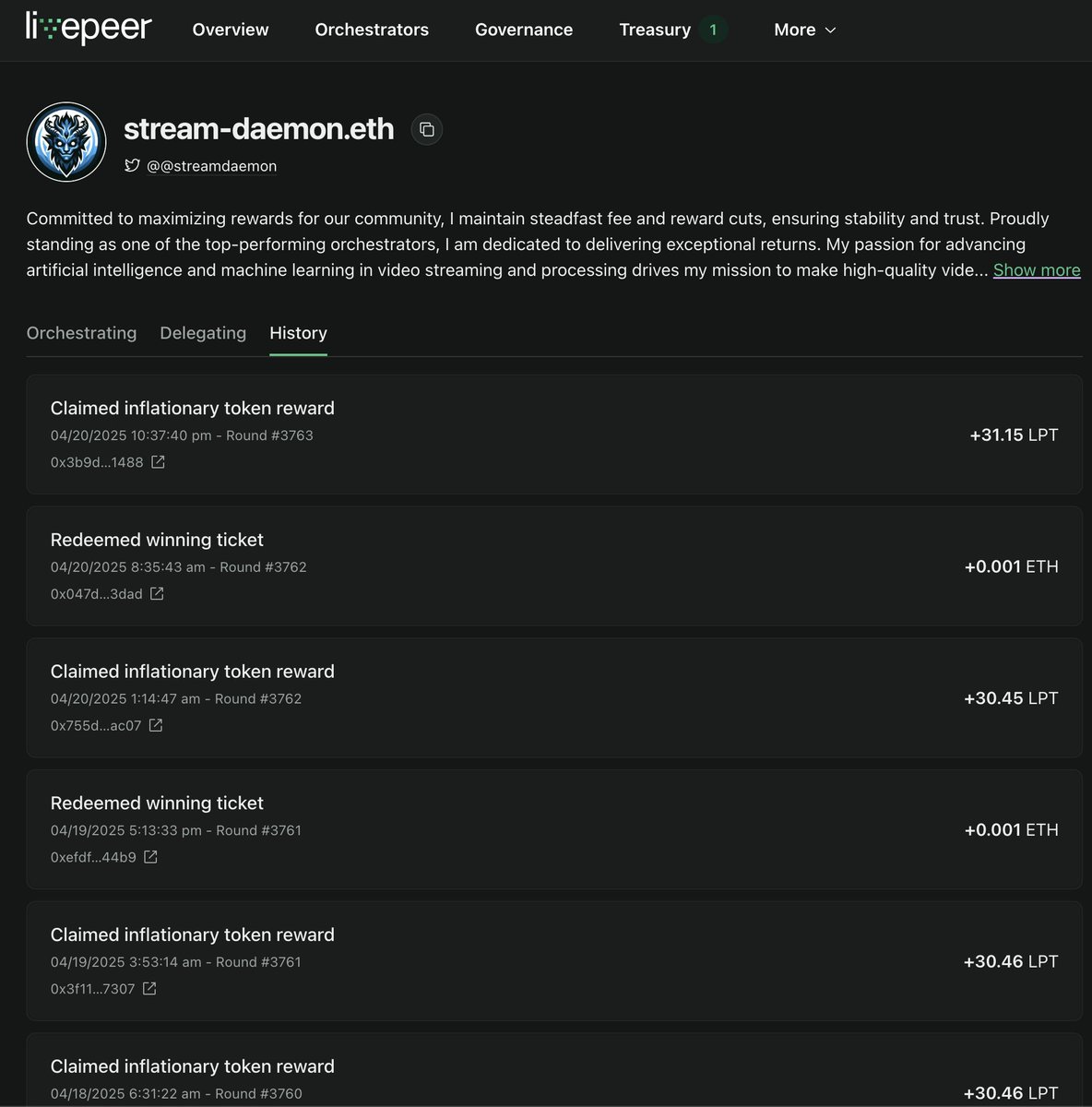
Task: Open transaction 0xefdf...44b9
Action: tap(93, 858)
